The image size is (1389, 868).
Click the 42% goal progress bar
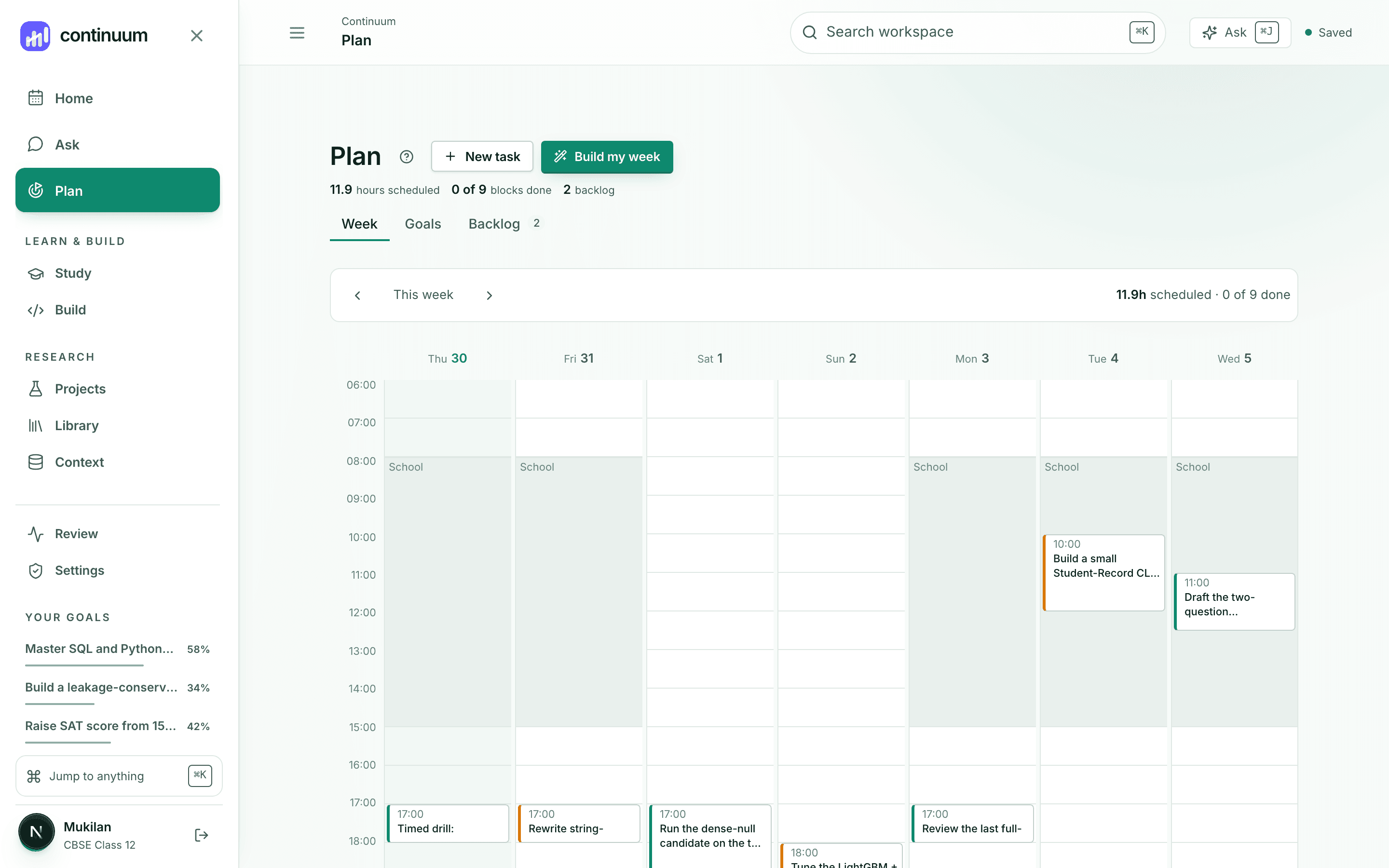pyautogui.click(x=68, y=742)
